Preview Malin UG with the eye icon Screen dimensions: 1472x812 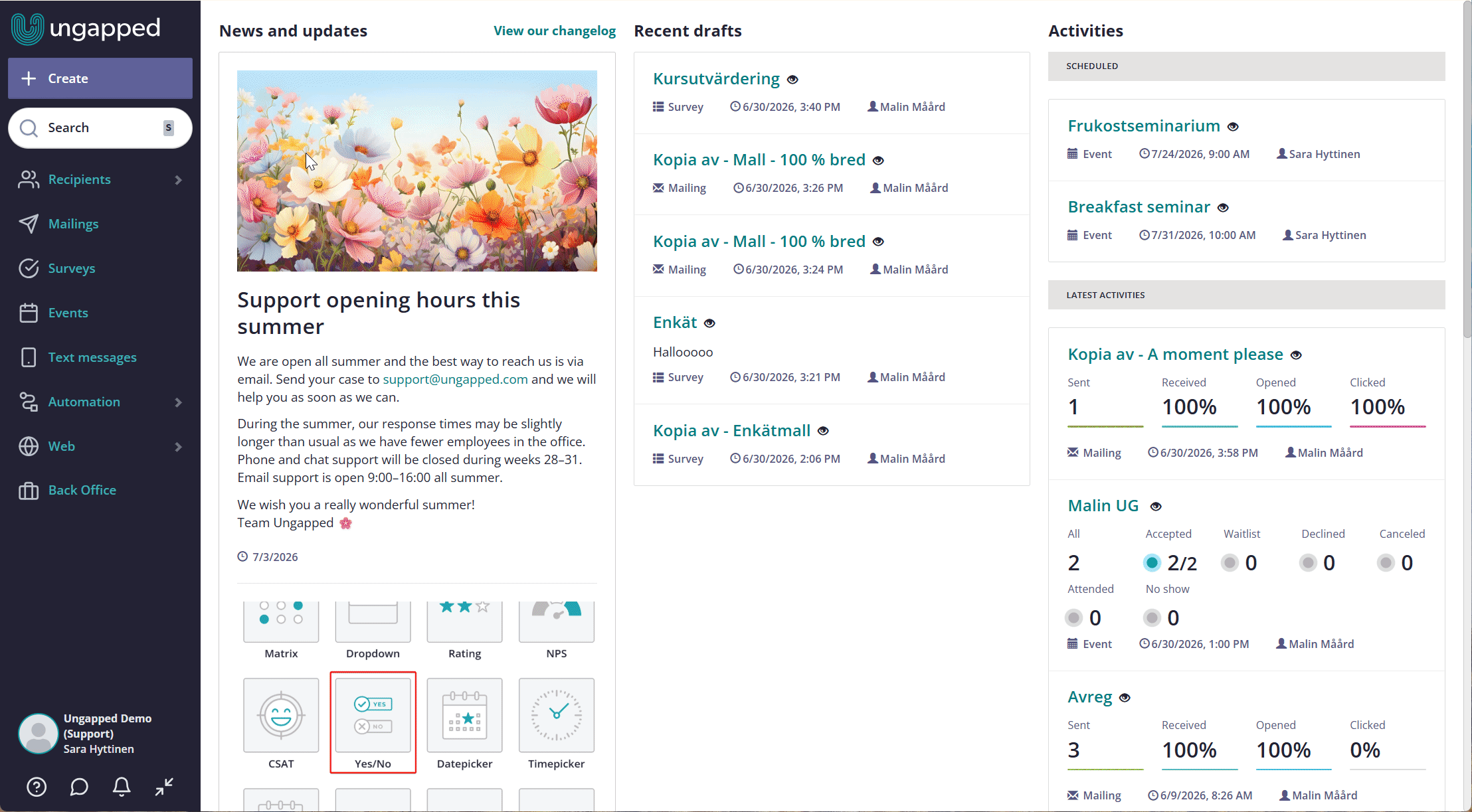click(x=1156, y=507)
